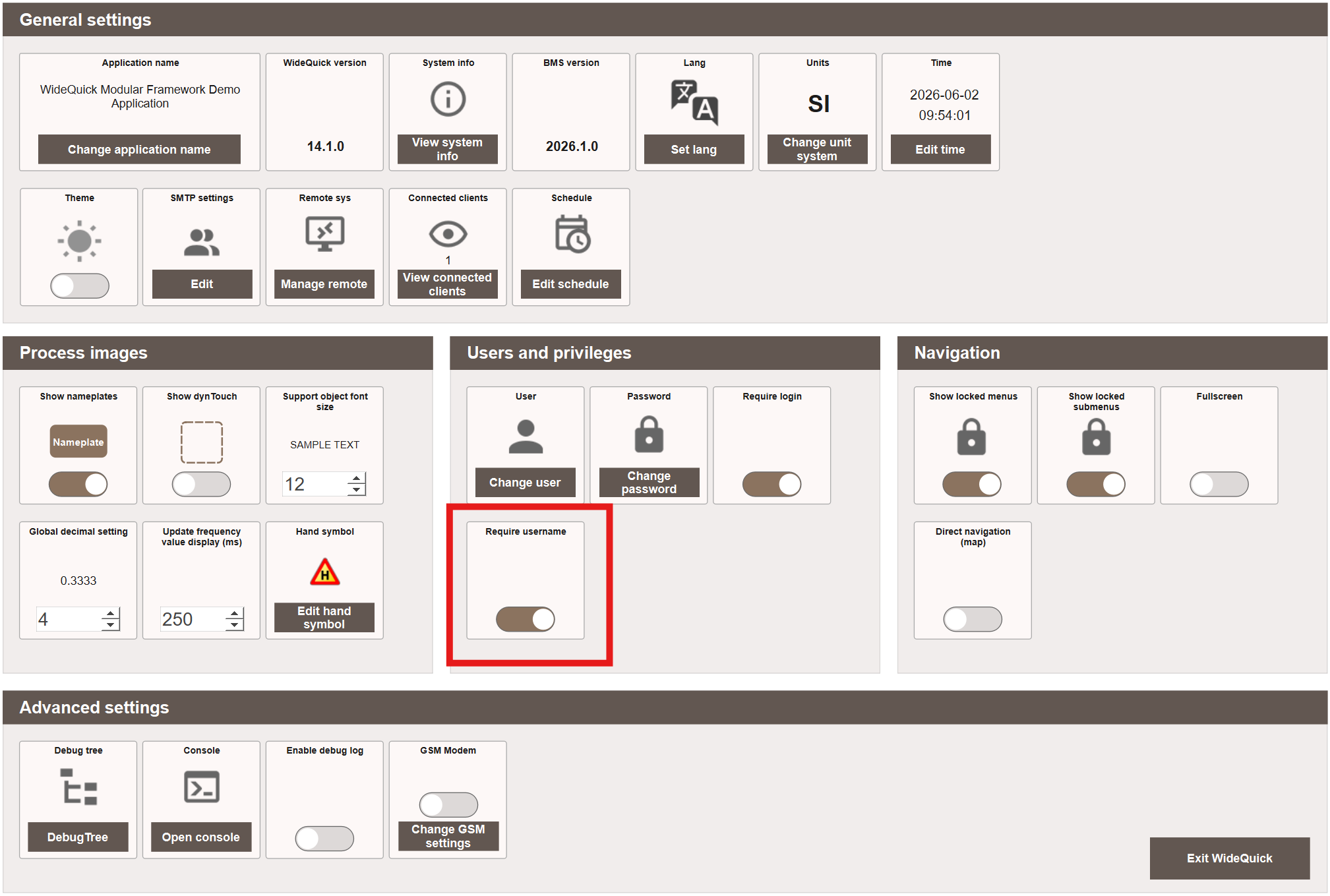
Task: Click Change unit system button
Action: (817, 150)
